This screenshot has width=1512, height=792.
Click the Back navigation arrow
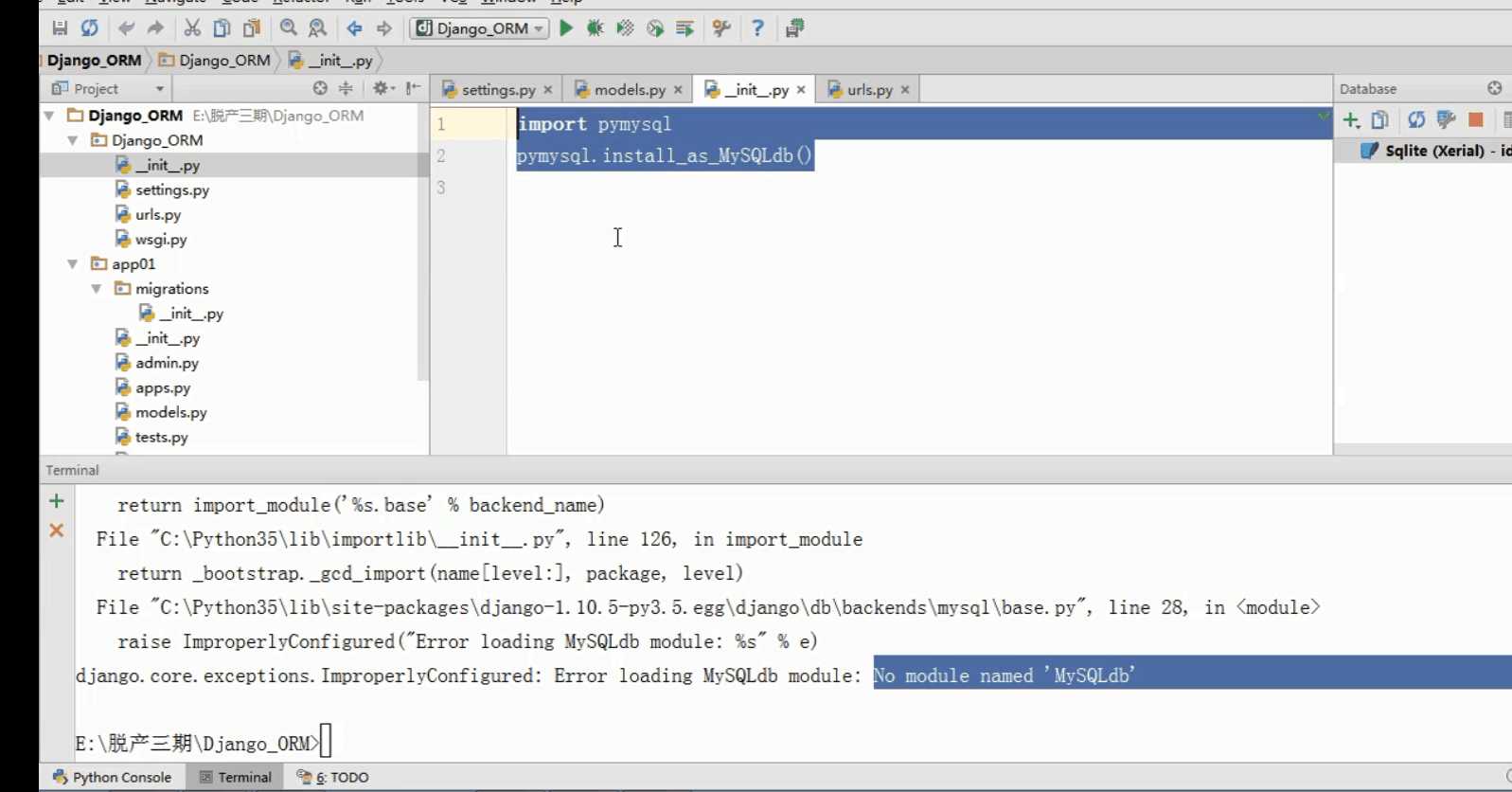[x=354, y=28]
